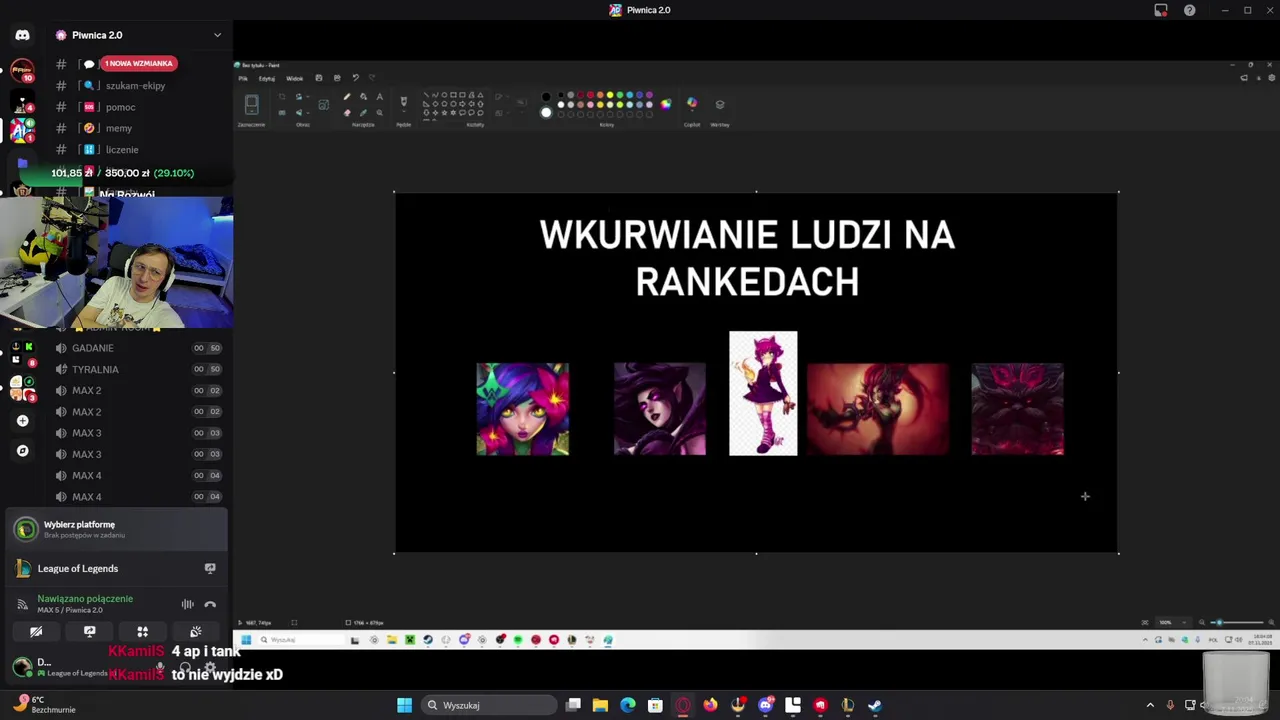Join the GADANIE voice channel
This screenshot has width=1280, height=720.
pos(92,348)
